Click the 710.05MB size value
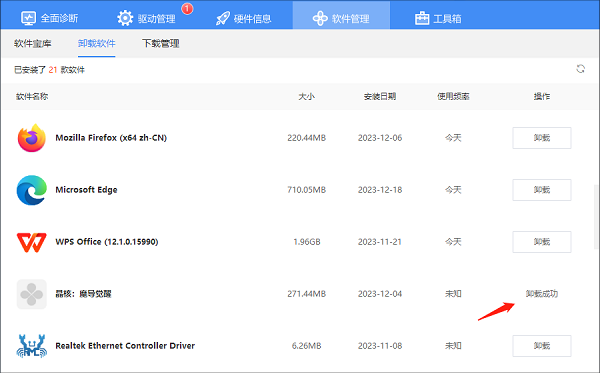 pos(307,190)
